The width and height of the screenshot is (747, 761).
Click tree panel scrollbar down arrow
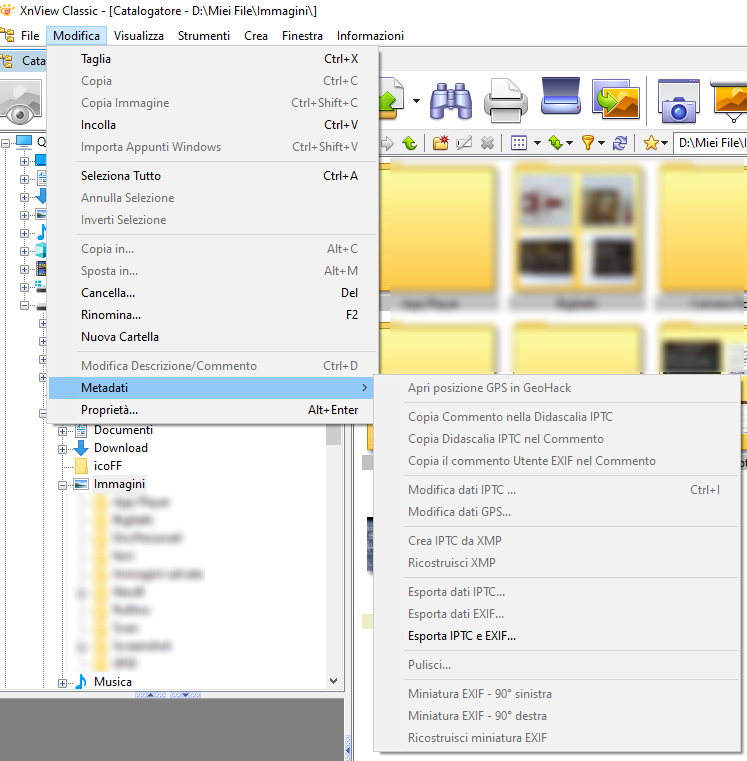coord(333,681)
